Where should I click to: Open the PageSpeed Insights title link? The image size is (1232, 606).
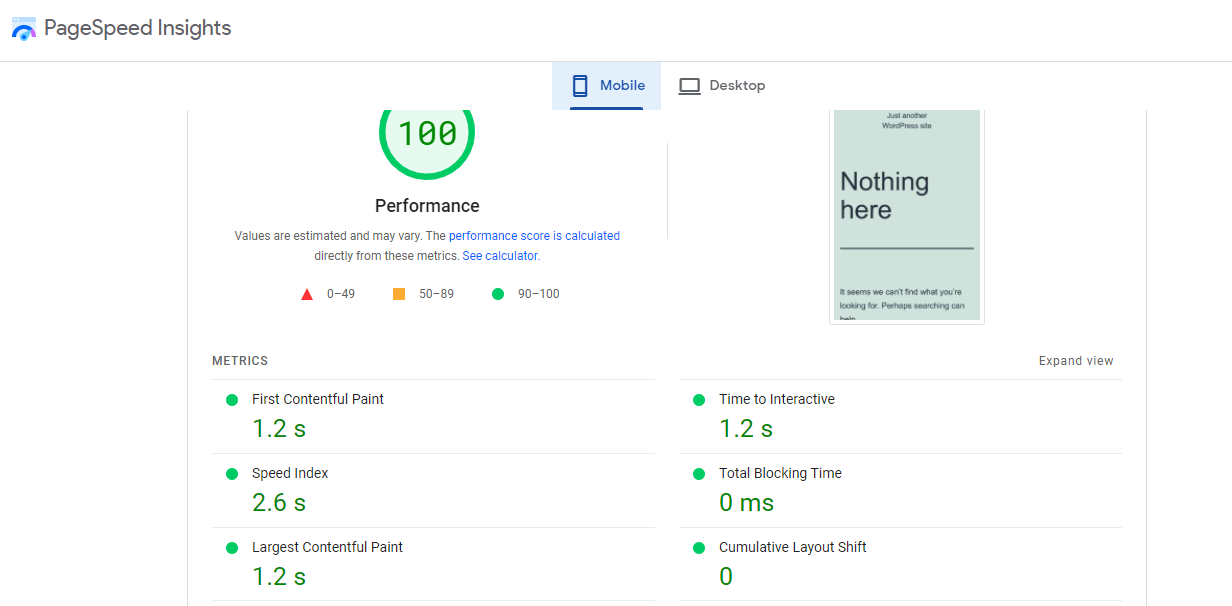point(138,28)
